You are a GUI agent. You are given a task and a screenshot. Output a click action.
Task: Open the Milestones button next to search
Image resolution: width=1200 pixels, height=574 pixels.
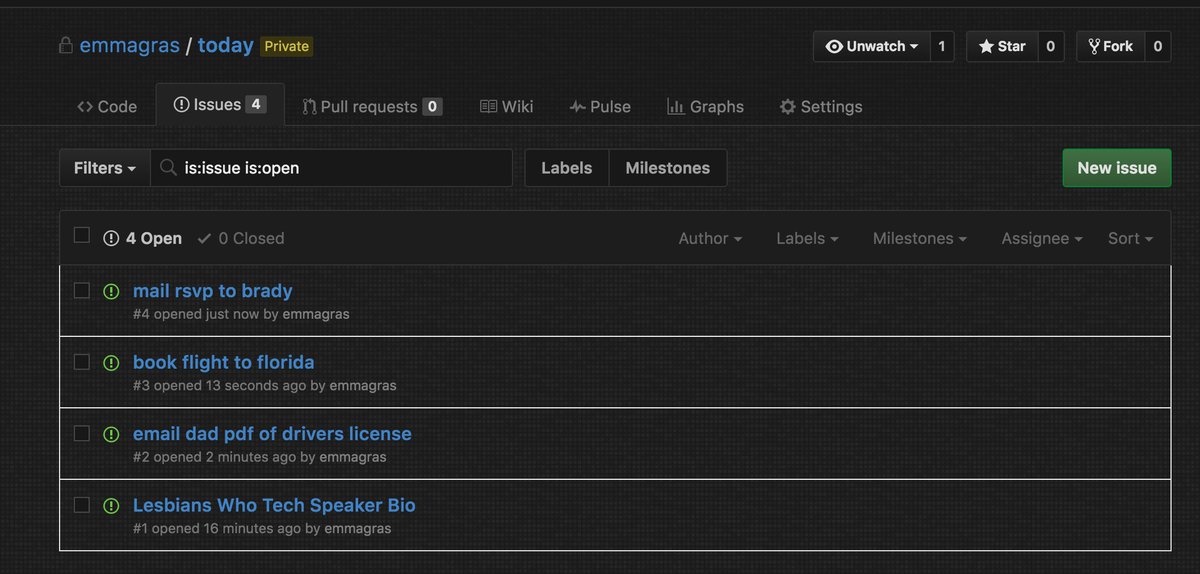point(668,168)
